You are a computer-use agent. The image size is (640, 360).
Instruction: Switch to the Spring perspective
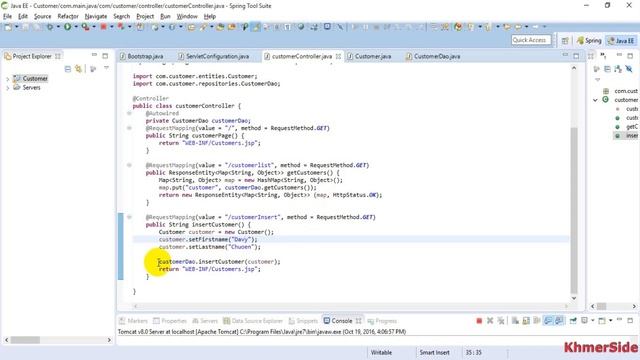(589, 40)
